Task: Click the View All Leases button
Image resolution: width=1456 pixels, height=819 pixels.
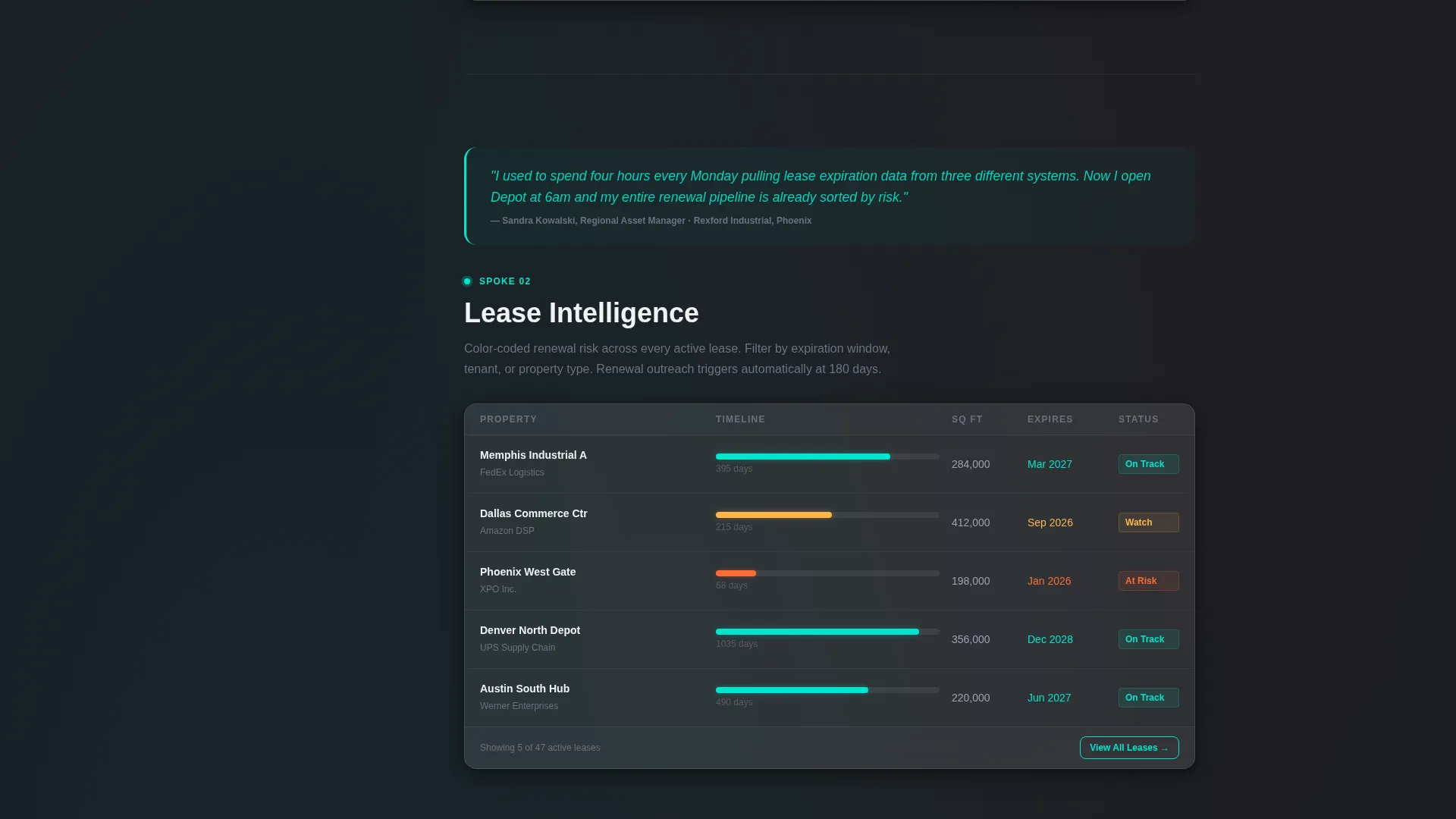Action: click(1129, 748)
